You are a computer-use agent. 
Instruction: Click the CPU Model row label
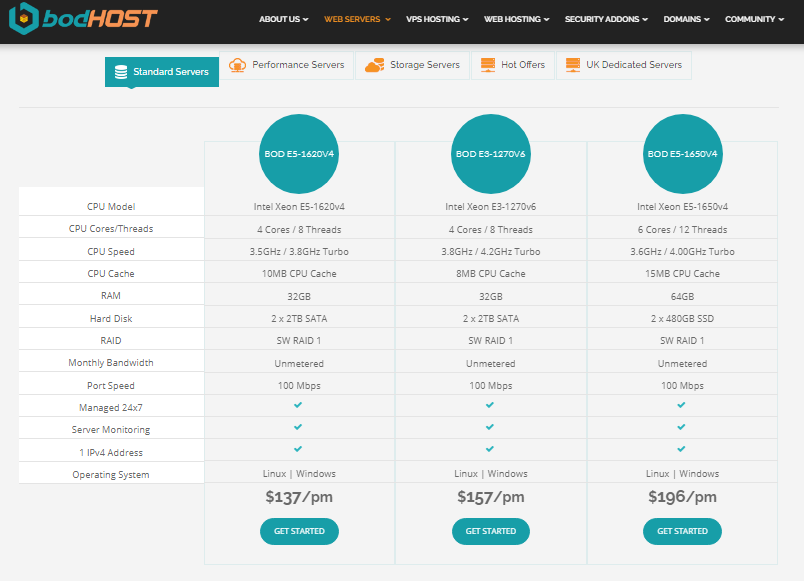(111, 207)
